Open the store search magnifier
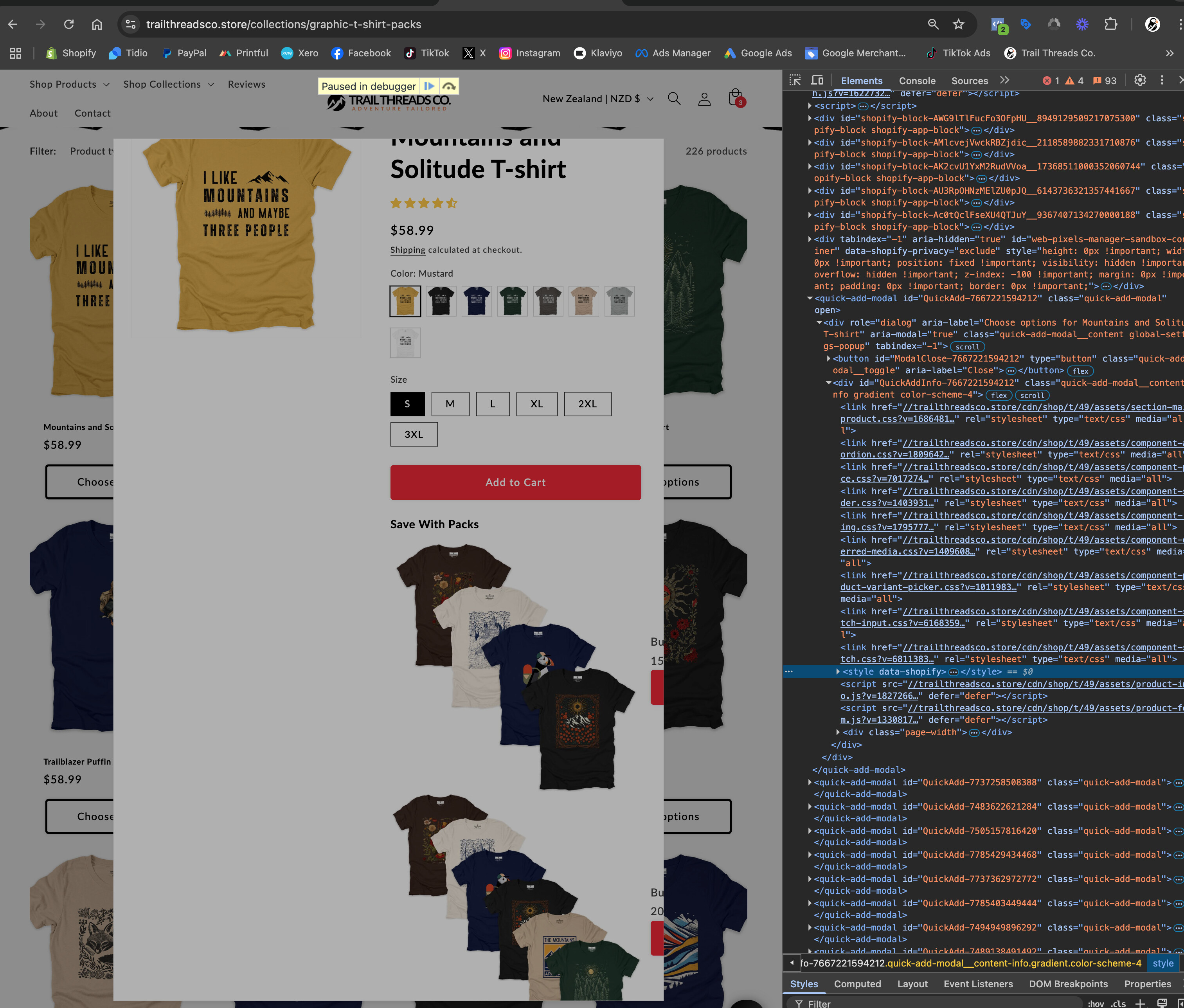Image resolution: width=1184 pixels, height=1008 pixels. (674, 99)
